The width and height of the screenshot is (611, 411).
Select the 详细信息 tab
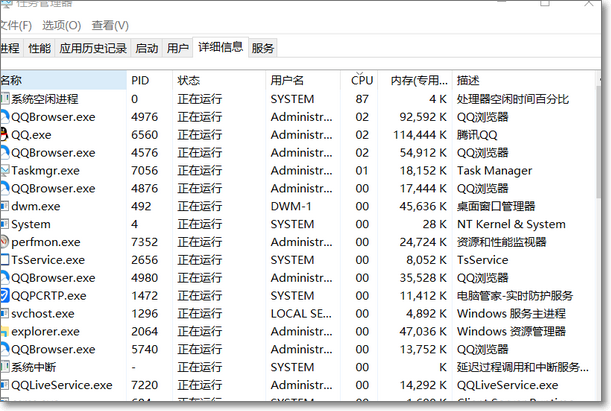click(221, 47)
